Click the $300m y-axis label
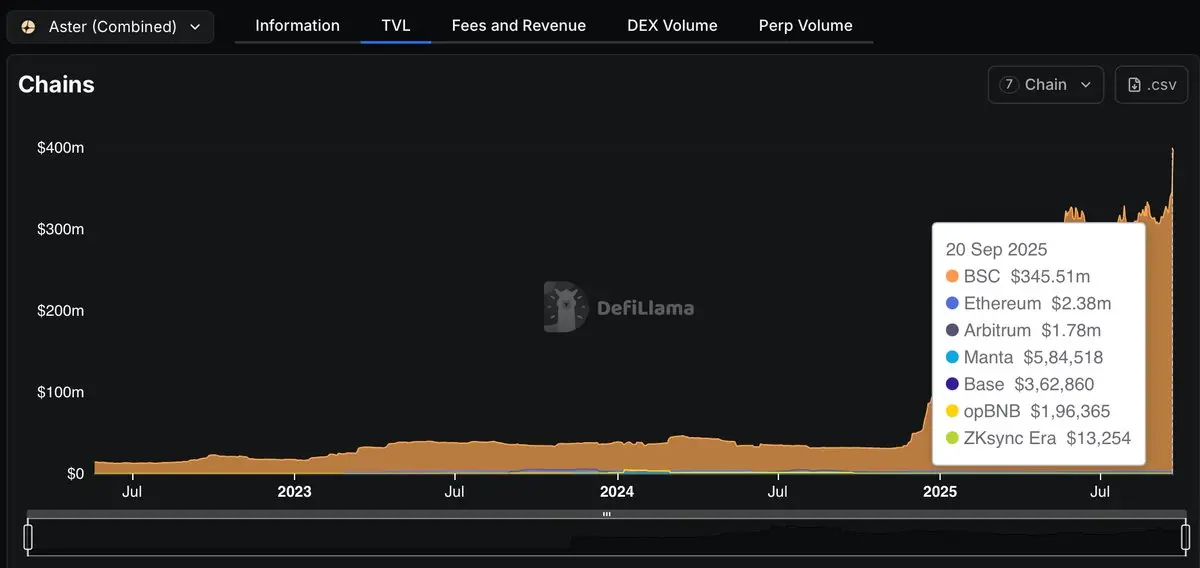 (x=60, y=229)
